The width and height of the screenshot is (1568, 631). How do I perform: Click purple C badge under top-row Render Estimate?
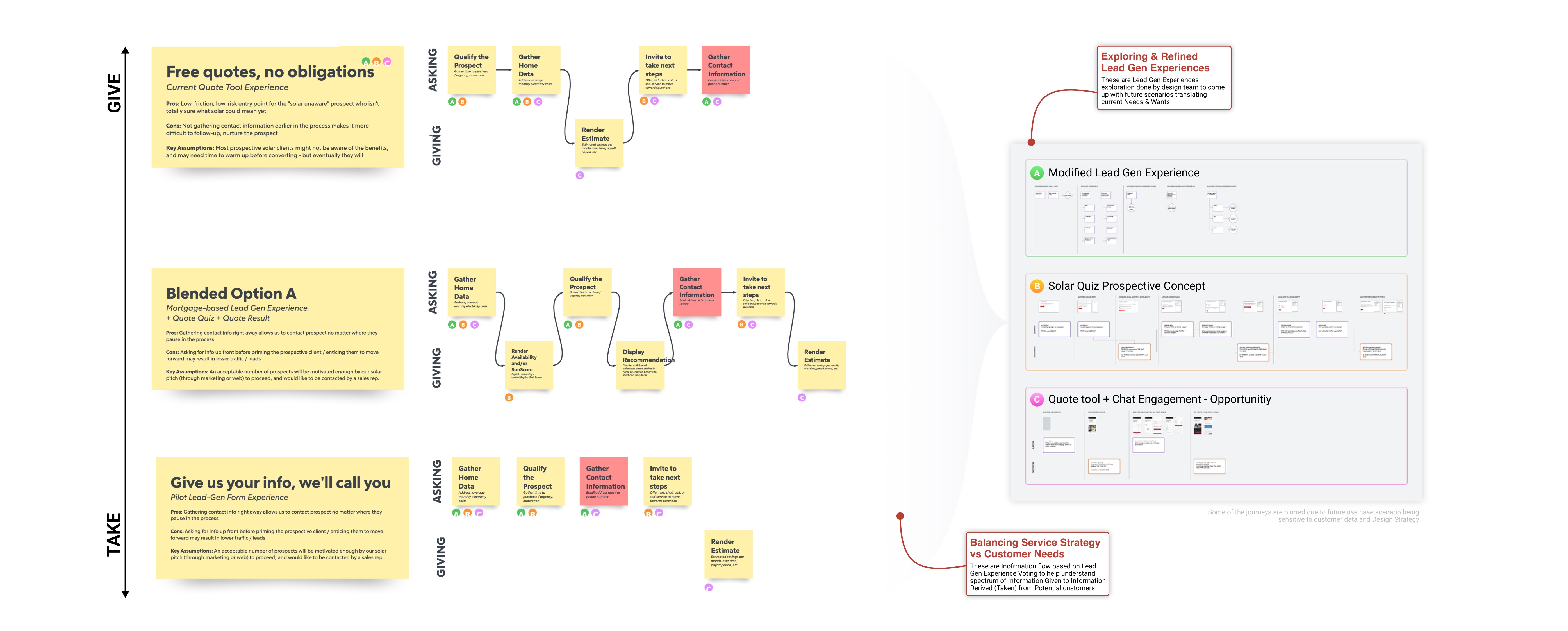(579, 175)
